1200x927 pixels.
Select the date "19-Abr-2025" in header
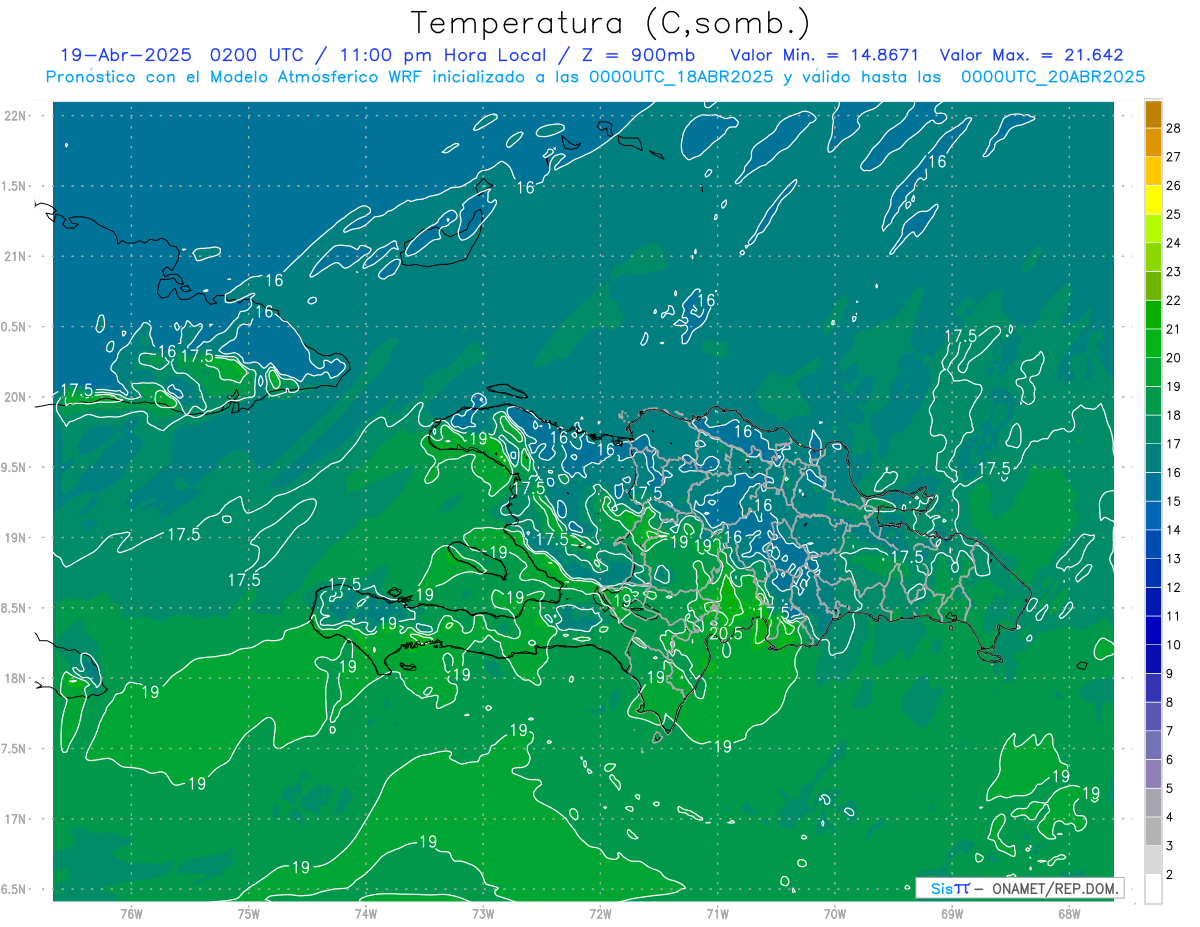(128, 55)
